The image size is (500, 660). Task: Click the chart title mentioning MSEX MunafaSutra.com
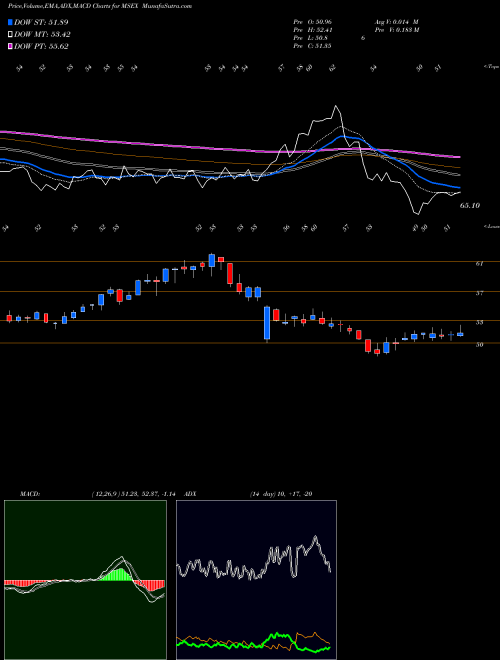pyautogui.click(x=100, y=6)
